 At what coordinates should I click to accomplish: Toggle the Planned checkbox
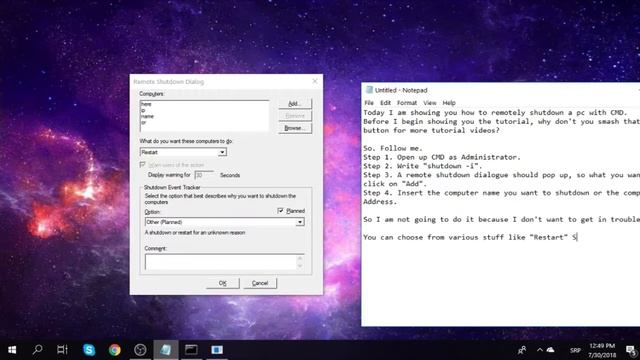(x=280, y=211)
